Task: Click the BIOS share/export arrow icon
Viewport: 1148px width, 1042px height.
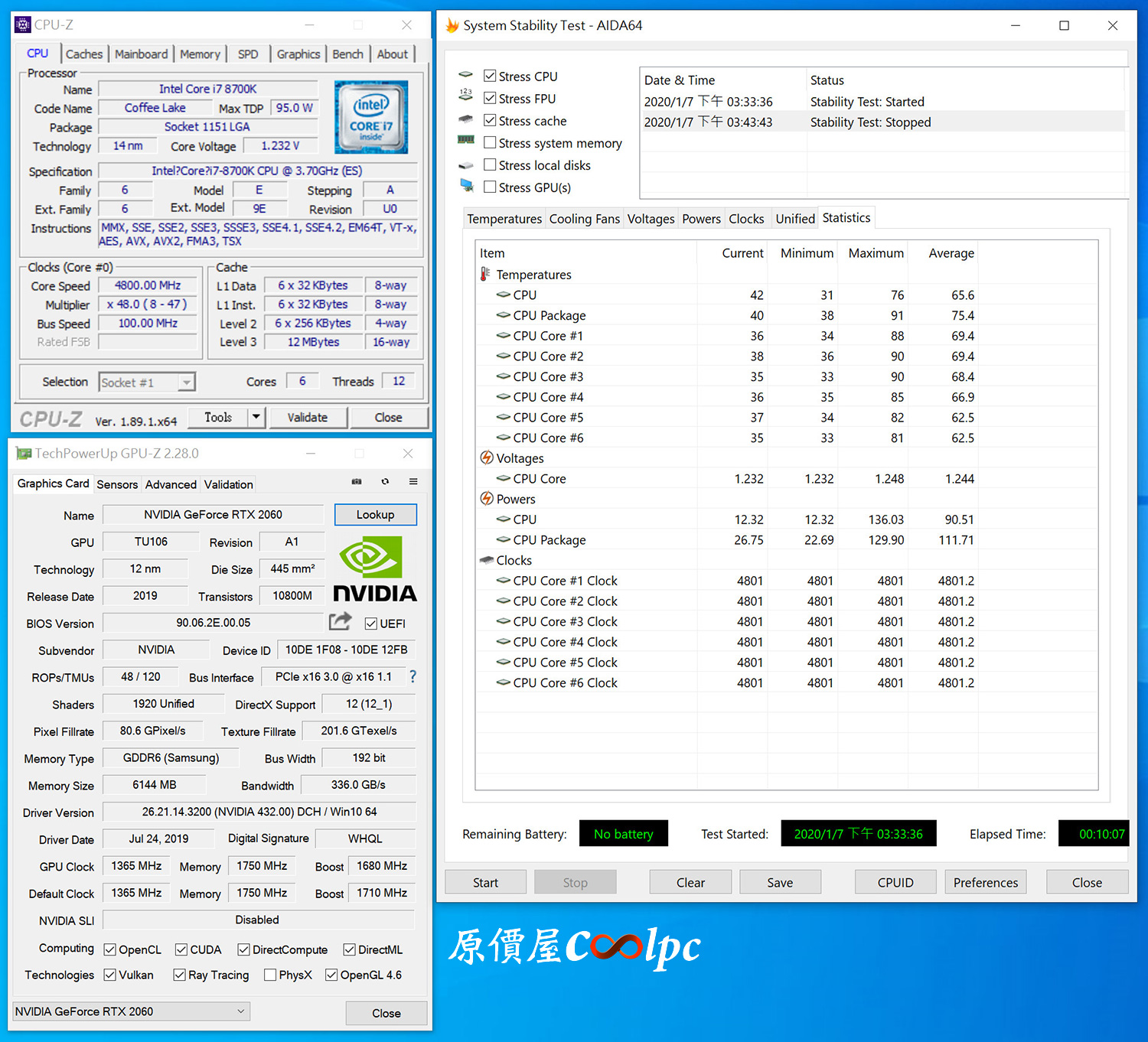Action: tap(340, 621)
